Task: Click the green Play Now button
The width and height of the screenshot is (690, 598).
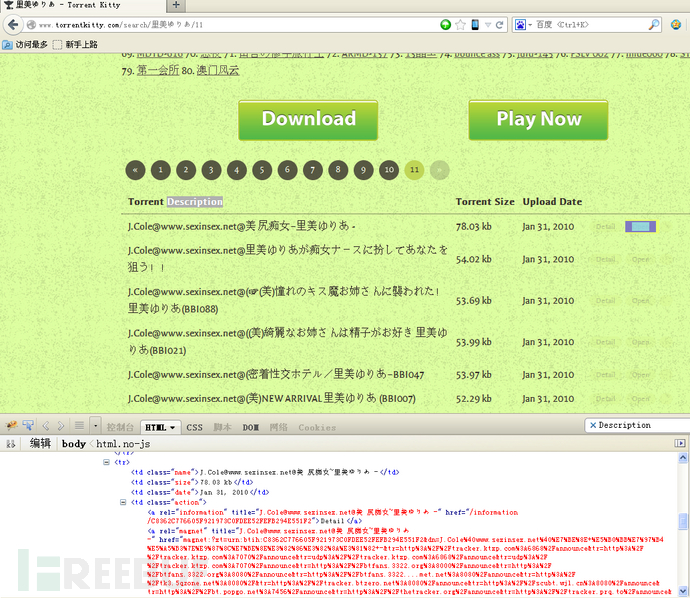Action: coord(538,119)
